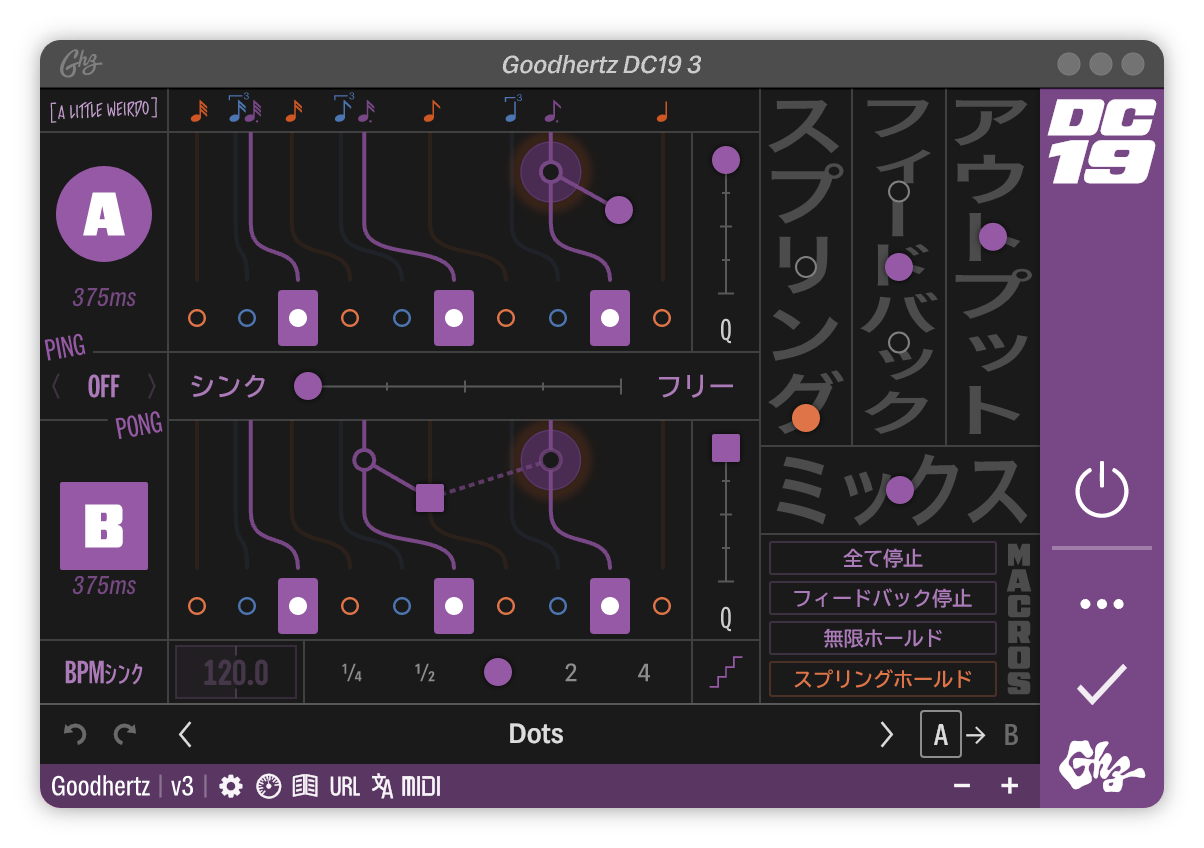1204x848 pixels.
Task: Select the B compare slot
Action: (x=1011, y=735)
